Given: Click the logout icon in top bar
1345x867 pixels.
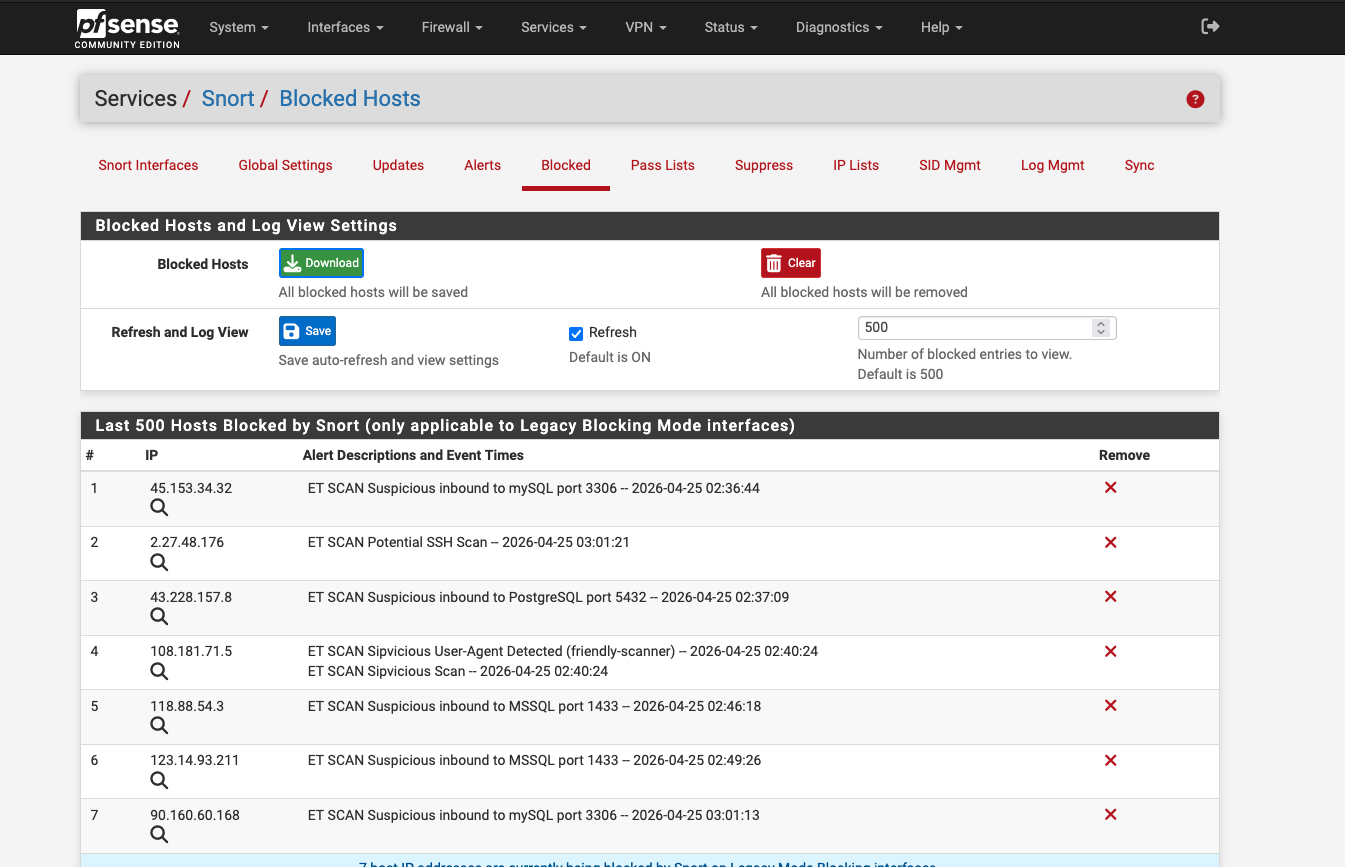Looking at the screenshot, I should [x=1210, y=27].
